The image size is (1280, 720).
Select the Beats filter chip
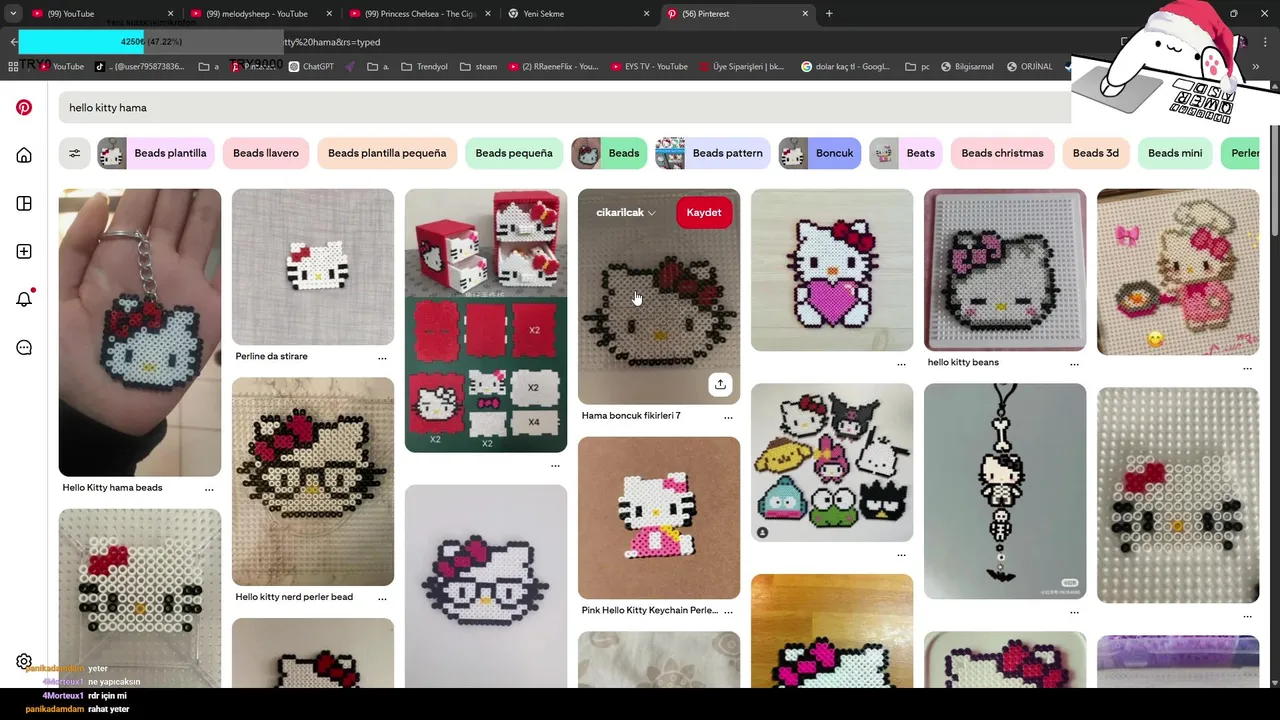pyautogui.click(x=905, y=153)
